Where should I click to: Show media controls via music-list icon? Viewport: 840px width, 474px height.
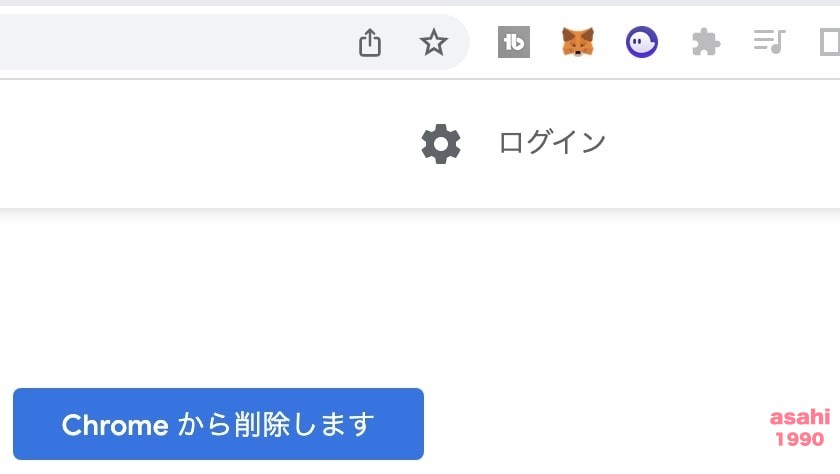click(x=769, y=42)
